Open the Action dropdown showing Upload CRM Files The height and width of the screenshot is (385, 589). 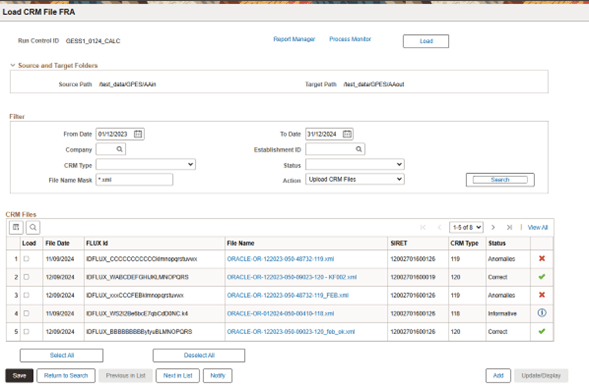[x=355, y=179]
